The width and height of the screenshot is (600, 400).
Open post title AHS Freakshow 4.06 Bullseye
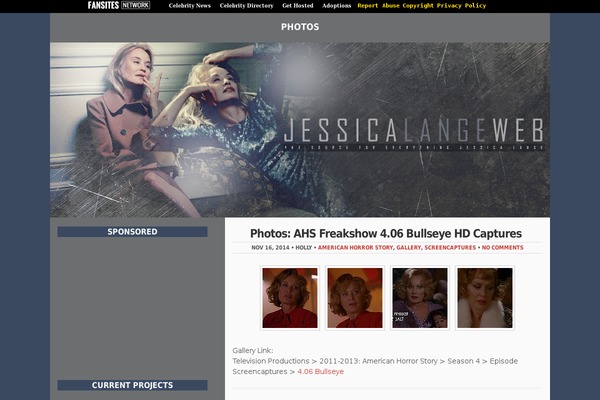386,233
